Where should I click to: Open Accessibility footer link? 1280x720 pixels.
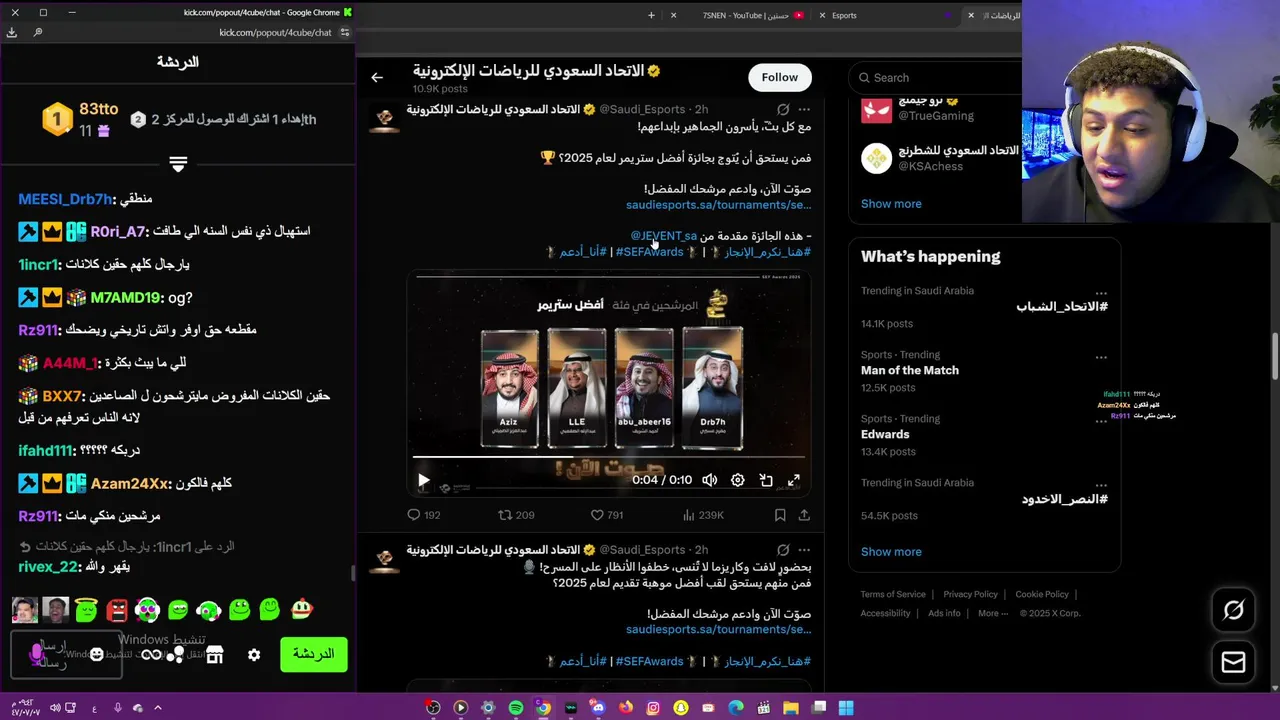tap(885, 613)
